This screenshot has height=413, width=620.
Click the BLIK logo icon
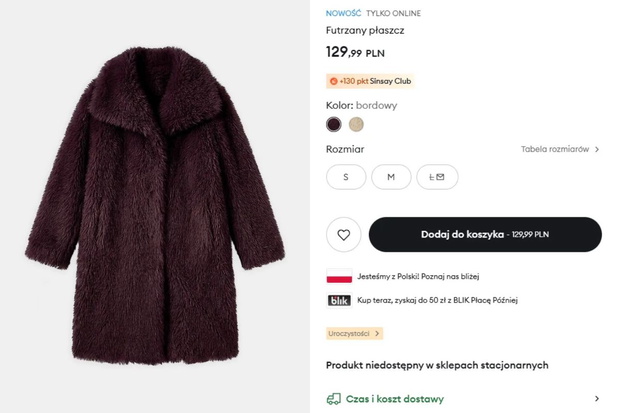point(339,300)
